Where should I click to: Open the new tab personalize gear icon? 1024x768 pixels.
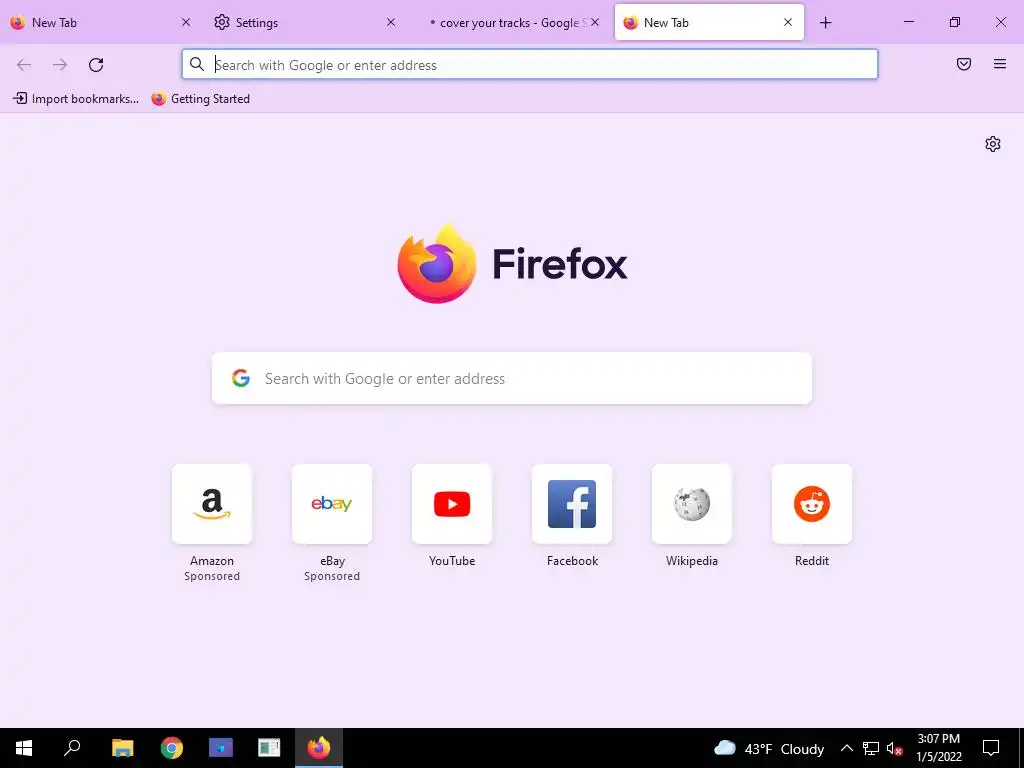coord(993,144)
